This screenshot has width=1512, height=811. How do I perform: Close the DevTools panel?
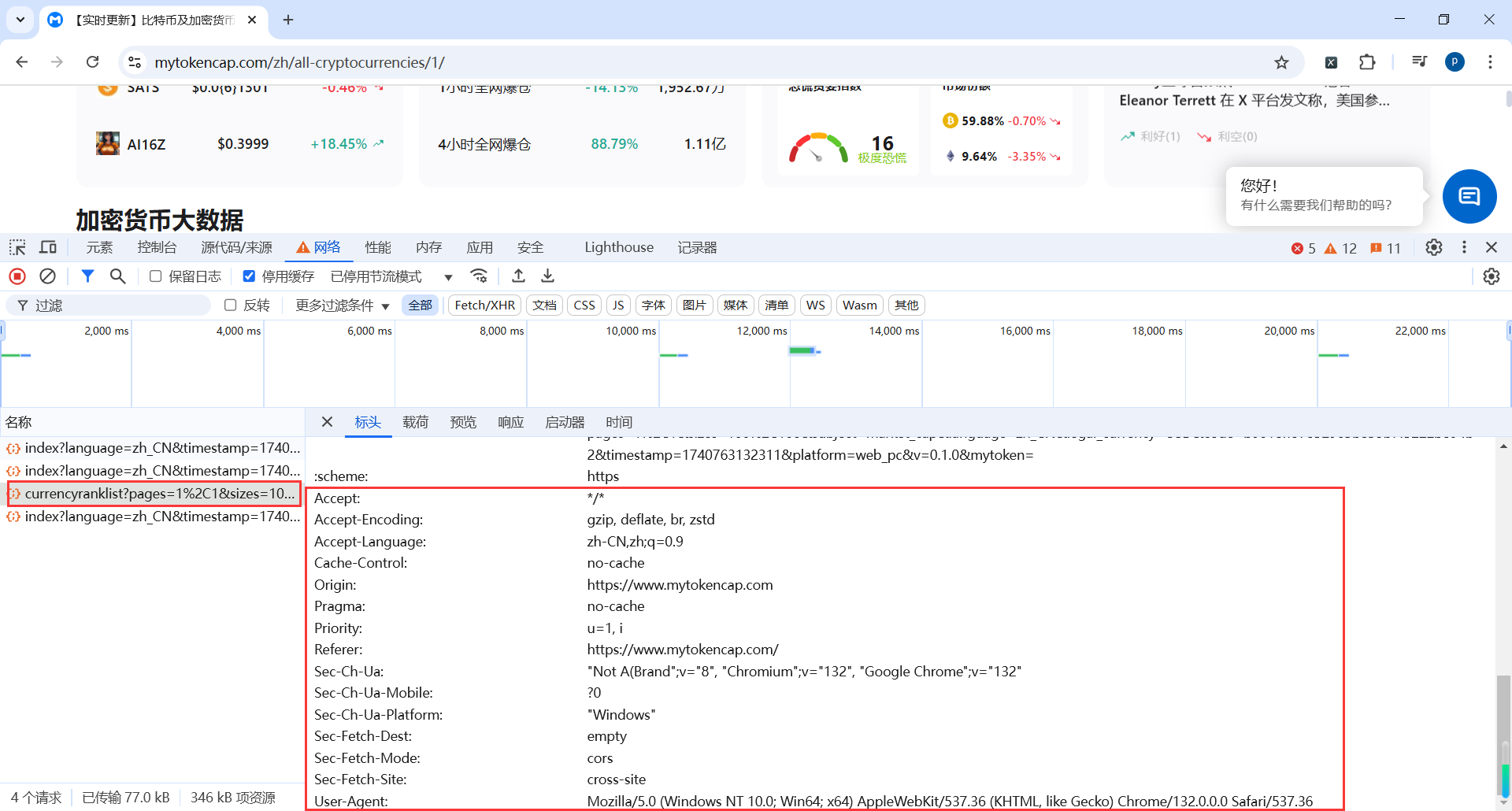pos(1492,248)
